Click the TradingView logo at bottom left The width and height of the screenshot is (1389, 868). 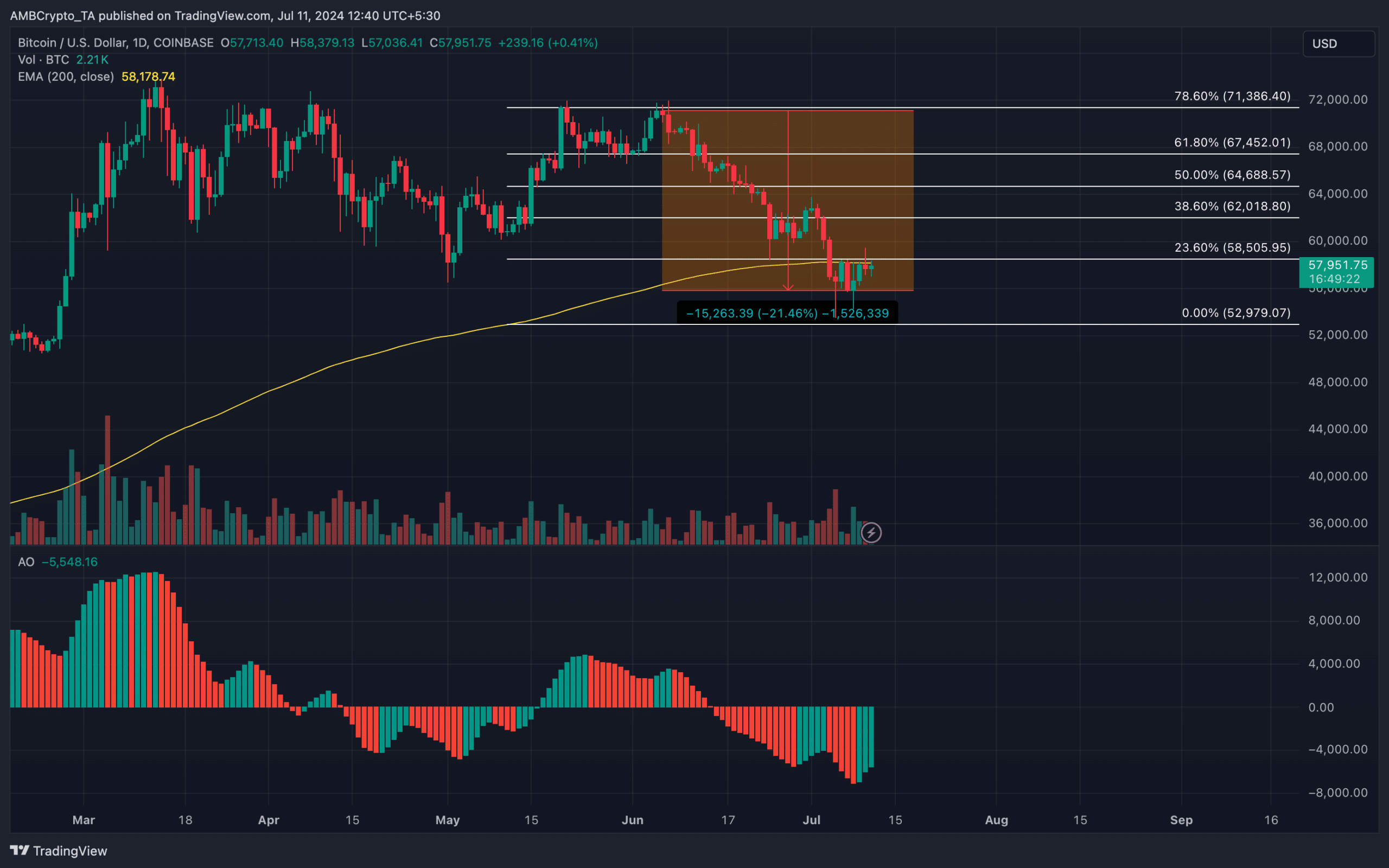[59, 851]
